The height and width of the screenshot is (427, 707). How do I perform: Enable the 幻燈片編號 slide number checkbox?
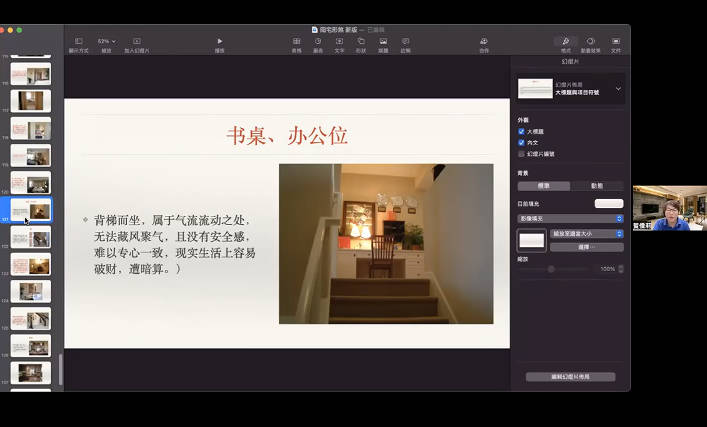tap(521, 154)
